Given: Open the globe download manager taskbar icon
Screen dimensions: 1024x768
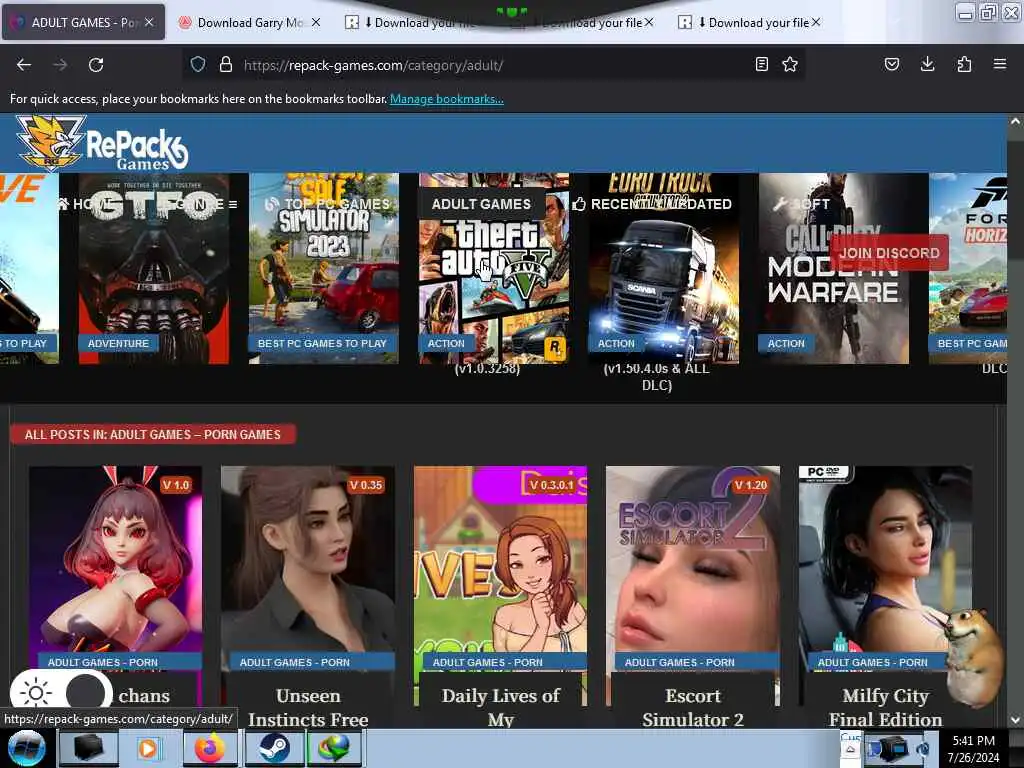Looking at the screenshot, I should click(334, 748).
